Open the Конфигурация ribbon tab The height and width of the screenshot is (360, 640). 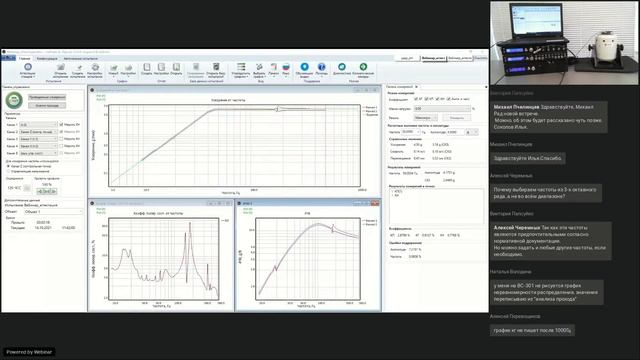coord(47,58)
